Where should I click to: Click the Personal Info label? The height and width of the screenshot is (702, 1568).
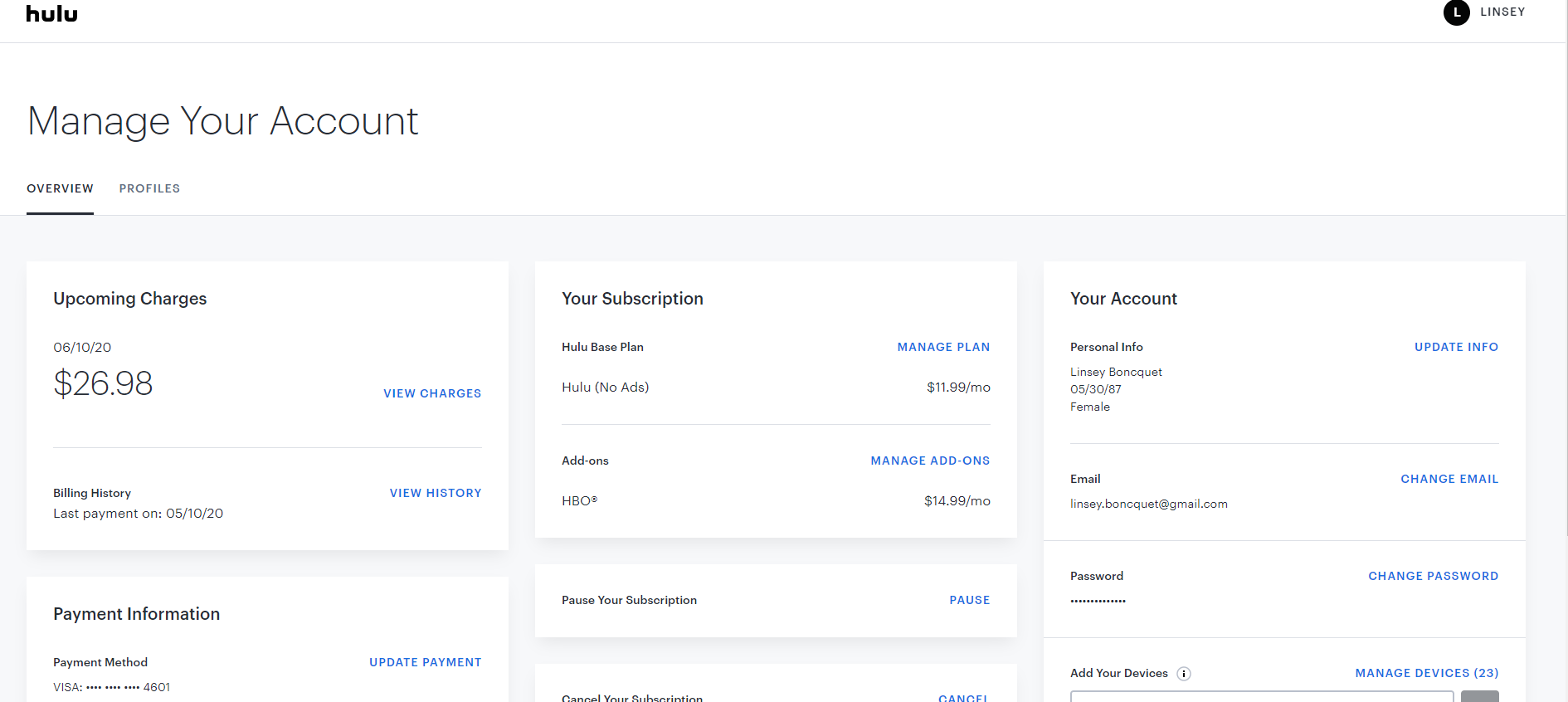(x=1107, y=347)
